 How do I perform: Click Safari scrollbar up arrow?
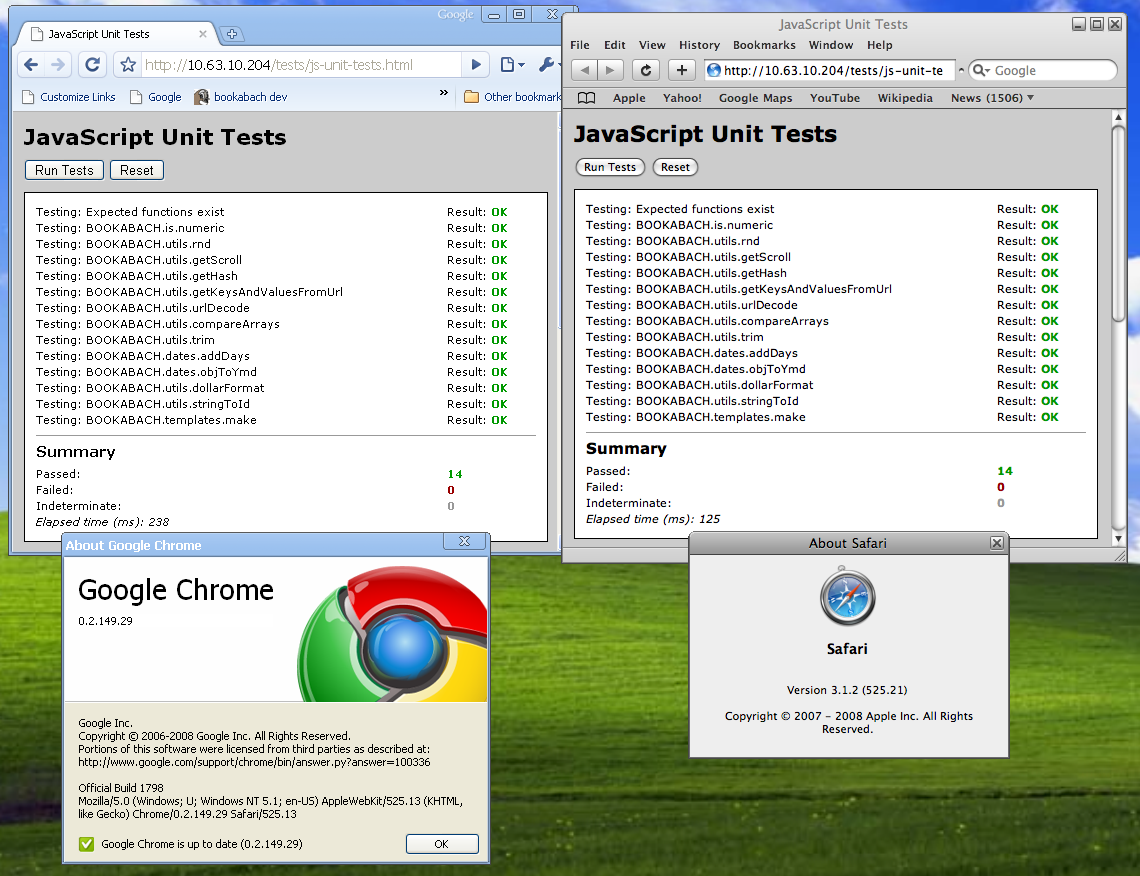click(x=1118, y=116)
